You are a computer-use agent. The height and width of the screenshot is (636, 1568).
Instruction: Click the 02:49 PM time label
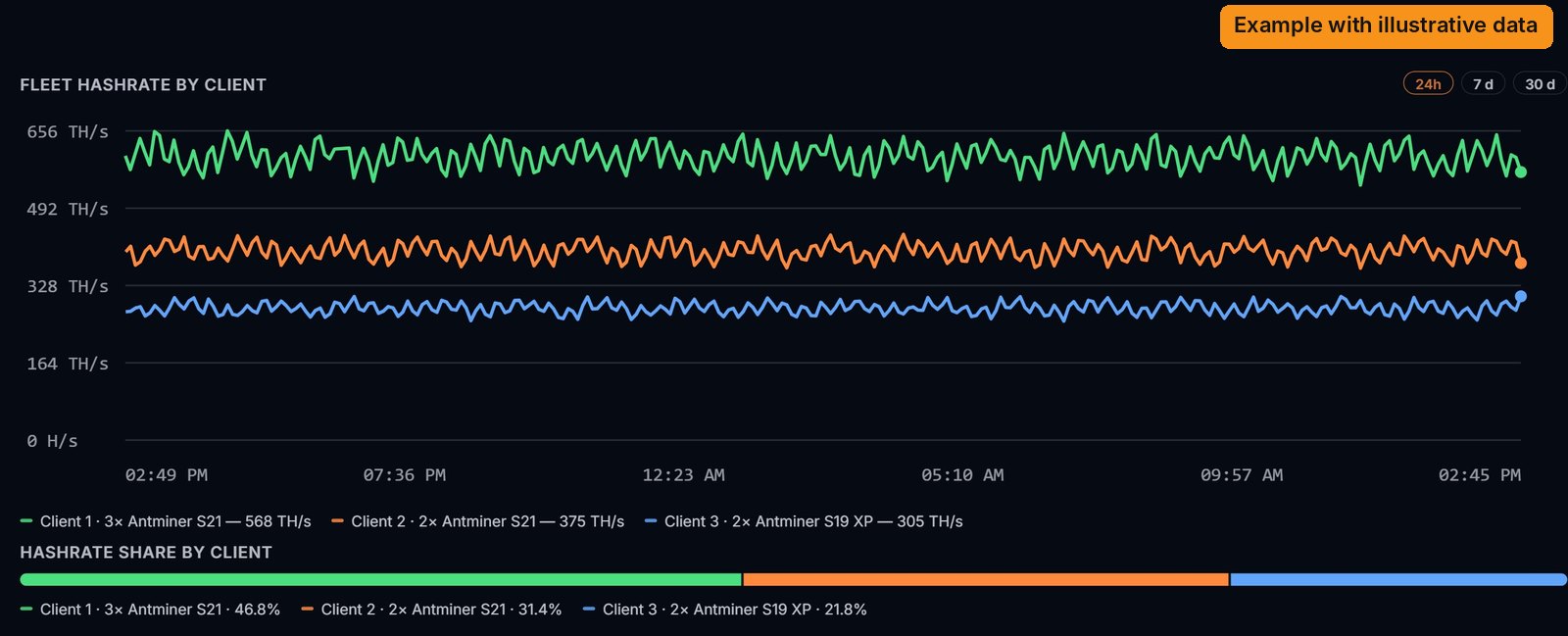(167, 475)
